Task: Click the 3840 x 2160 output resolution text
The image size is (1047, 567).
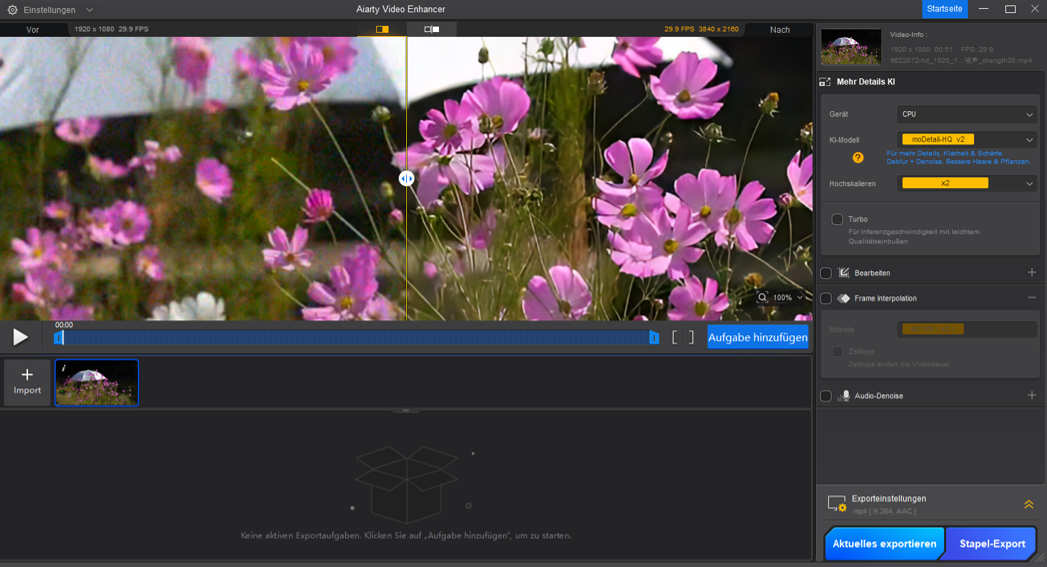Action: click(718, 29)
